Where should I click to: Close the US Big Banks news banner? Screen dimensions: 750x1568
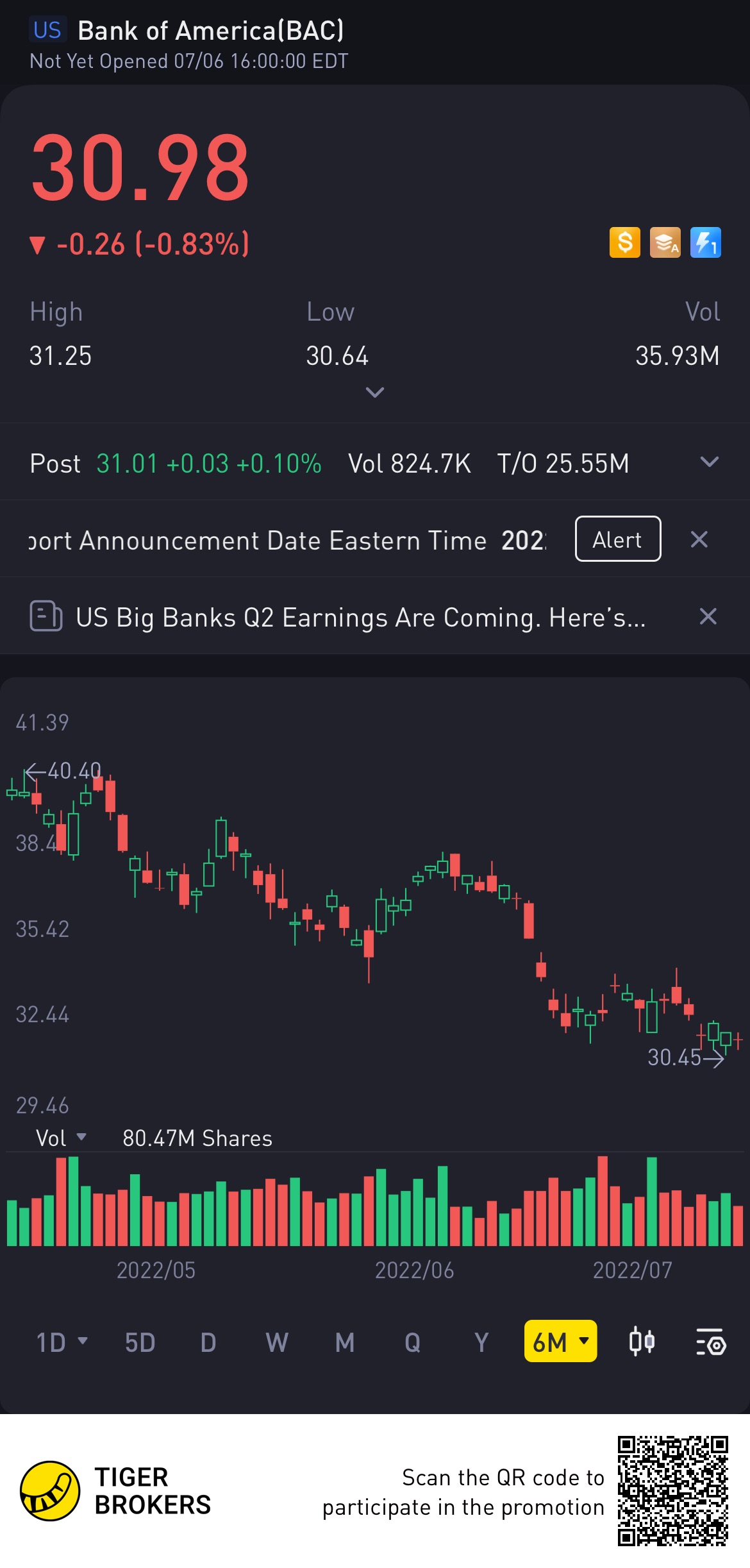coord(708,616)
